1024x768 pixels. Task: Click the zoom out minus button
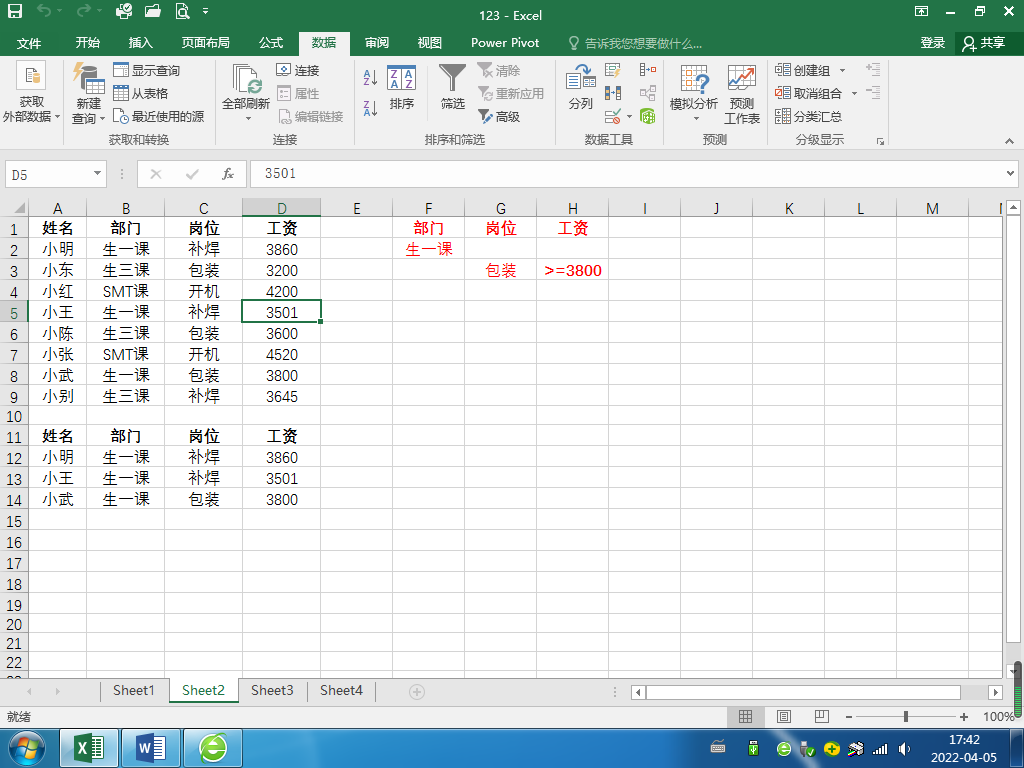848,717
